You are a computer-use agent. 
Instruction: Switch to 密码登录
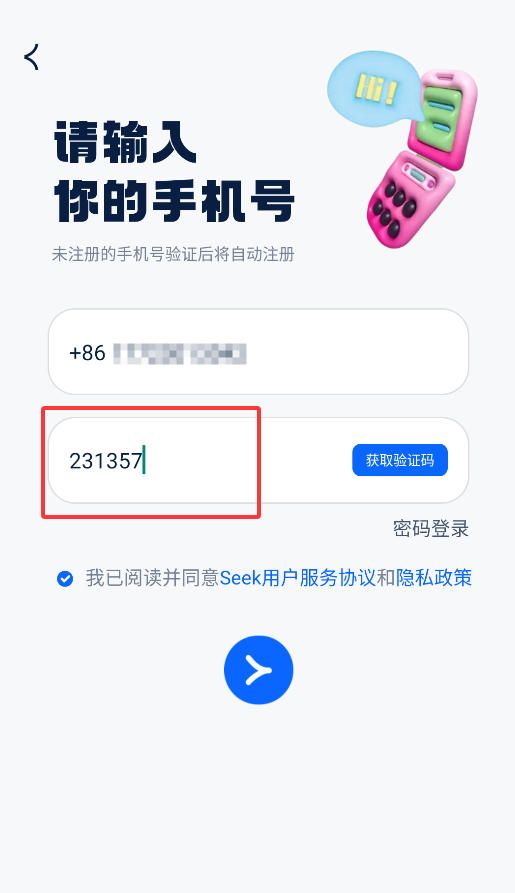431,529
